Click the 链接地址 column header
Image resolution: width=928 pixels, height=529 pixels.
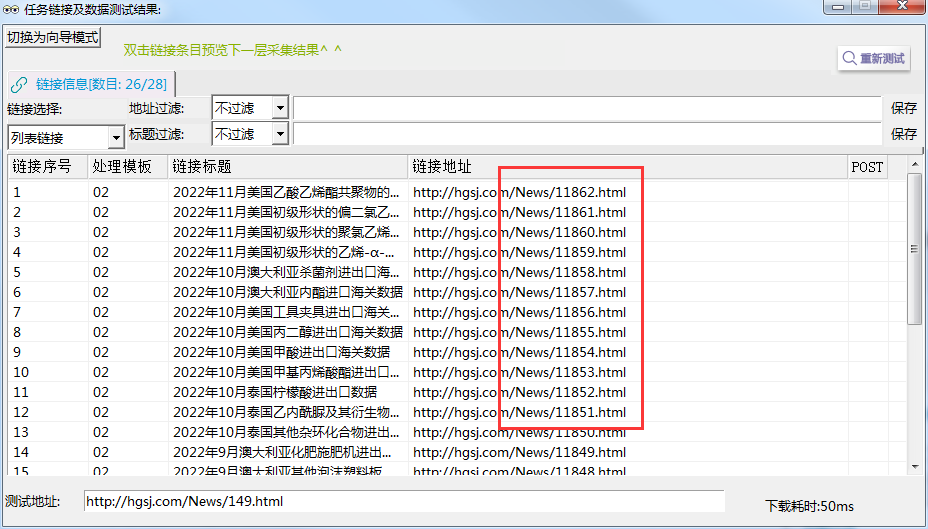point(628,167)
